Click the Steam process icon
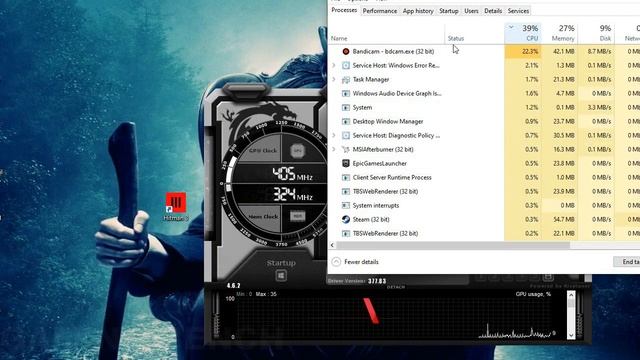Viewport: 640px width, 360px height. [x=346, y=220]
